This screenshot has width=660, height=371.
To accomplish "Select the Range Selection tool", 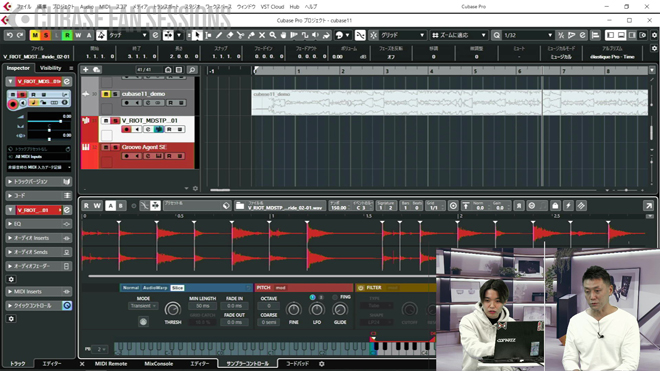I will (208, 35).
